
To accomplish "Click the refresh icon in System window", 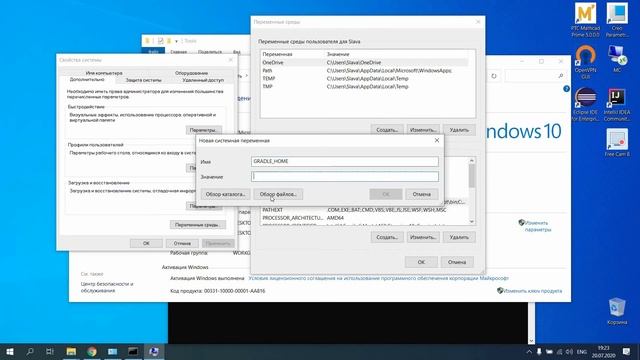I will (x=494, y=76).
